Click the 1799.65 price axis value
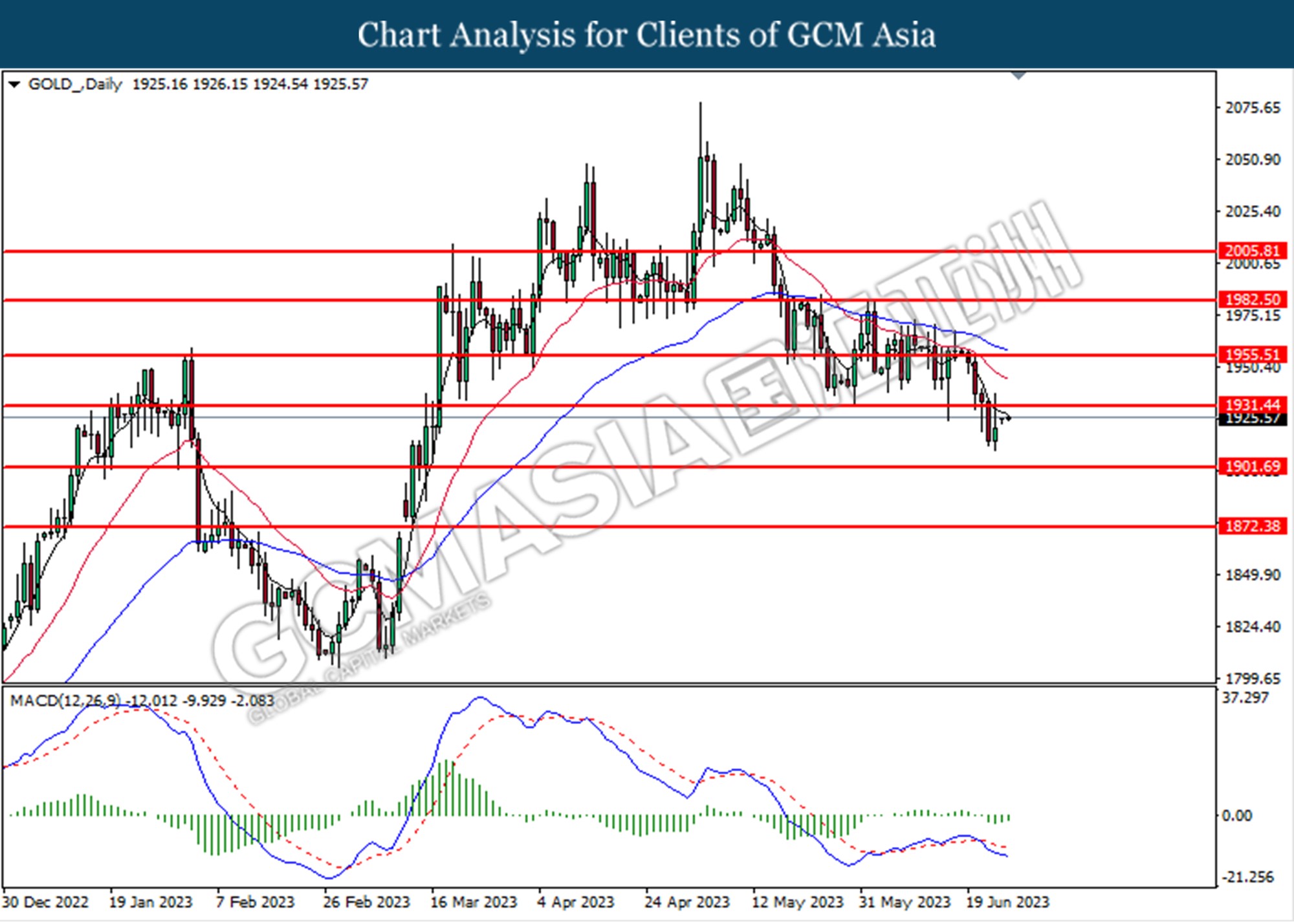 [1253, 679]
